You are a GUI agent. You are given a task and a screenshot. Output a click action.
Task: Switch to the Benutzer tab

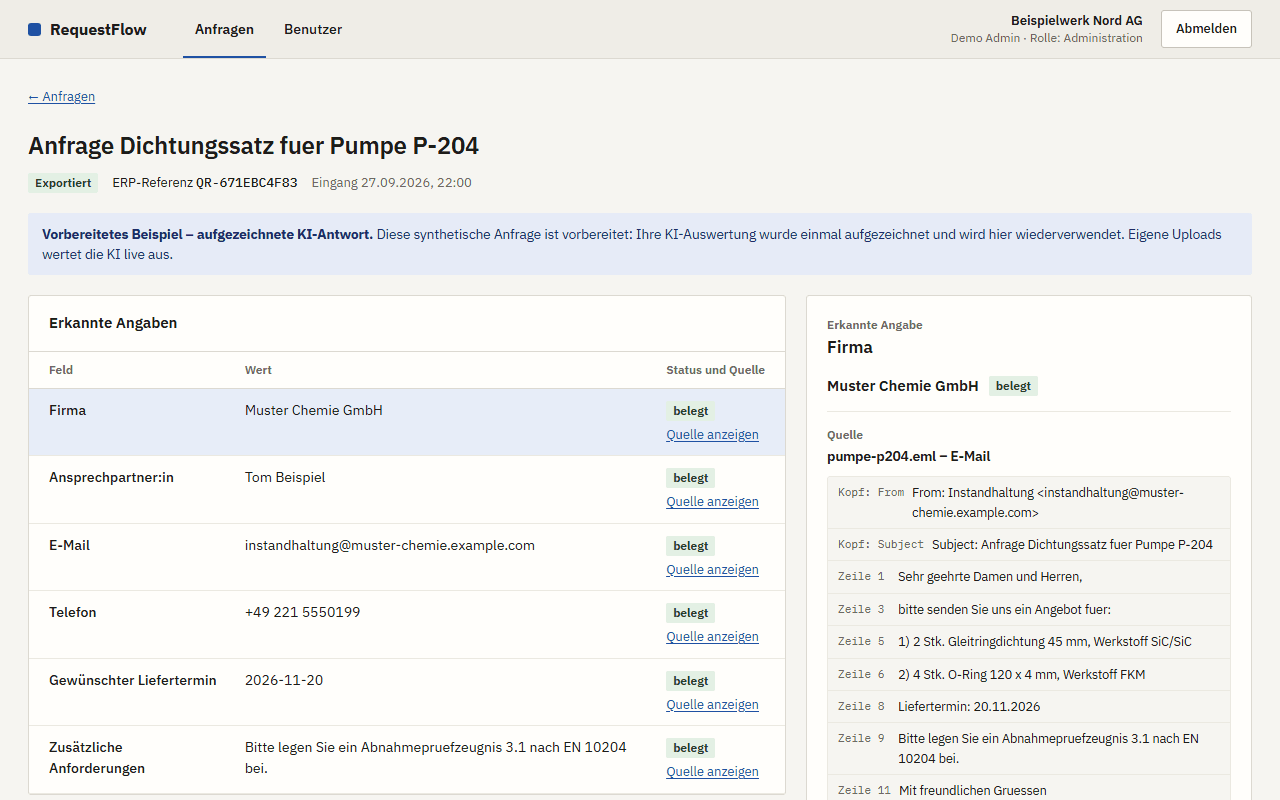[x=313, y=29]
